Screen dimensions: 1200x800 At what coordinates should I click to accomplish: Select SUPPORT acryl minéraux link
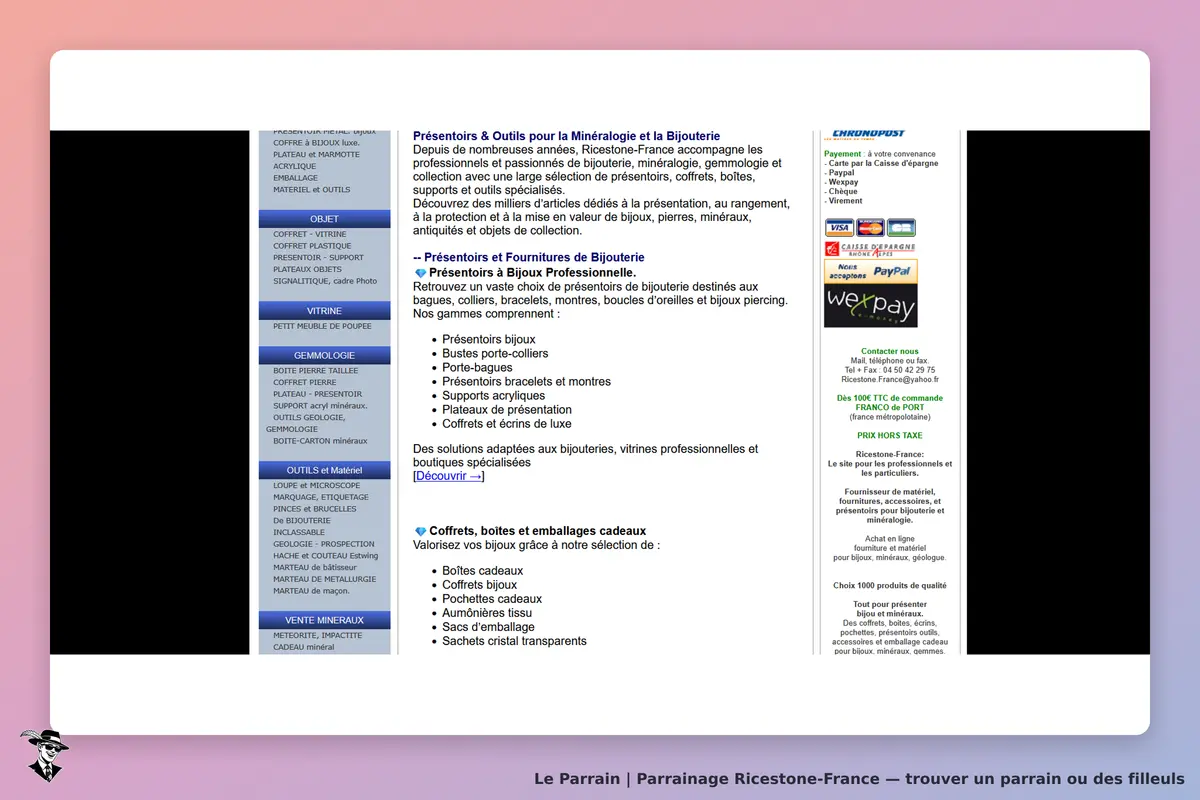coord(320,406)
